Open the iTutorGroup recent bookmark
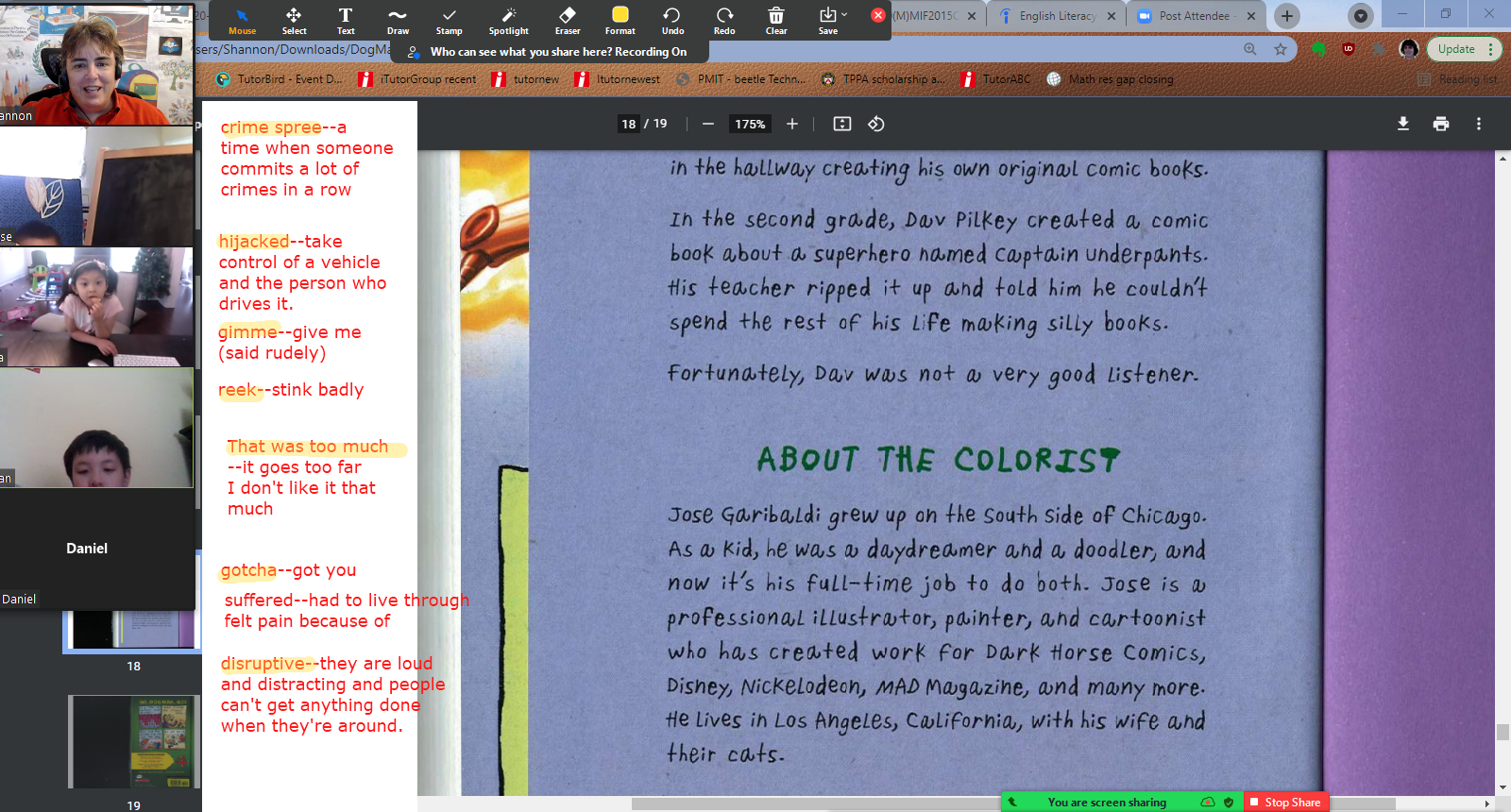 pos(417,79)
